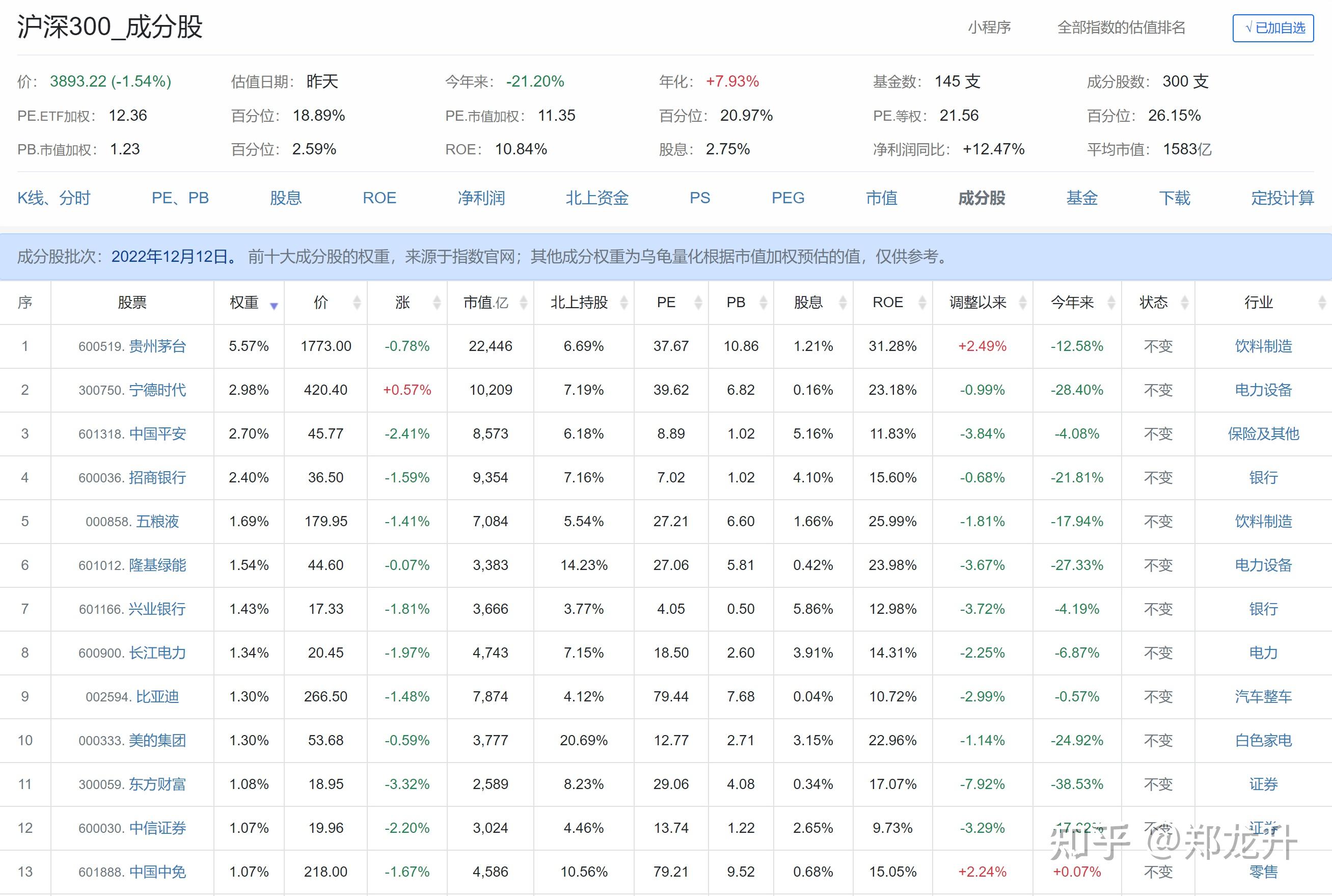This screenshot has height=896, width=1332.
Task: Open the PS tab
Action: coord(700,198)
